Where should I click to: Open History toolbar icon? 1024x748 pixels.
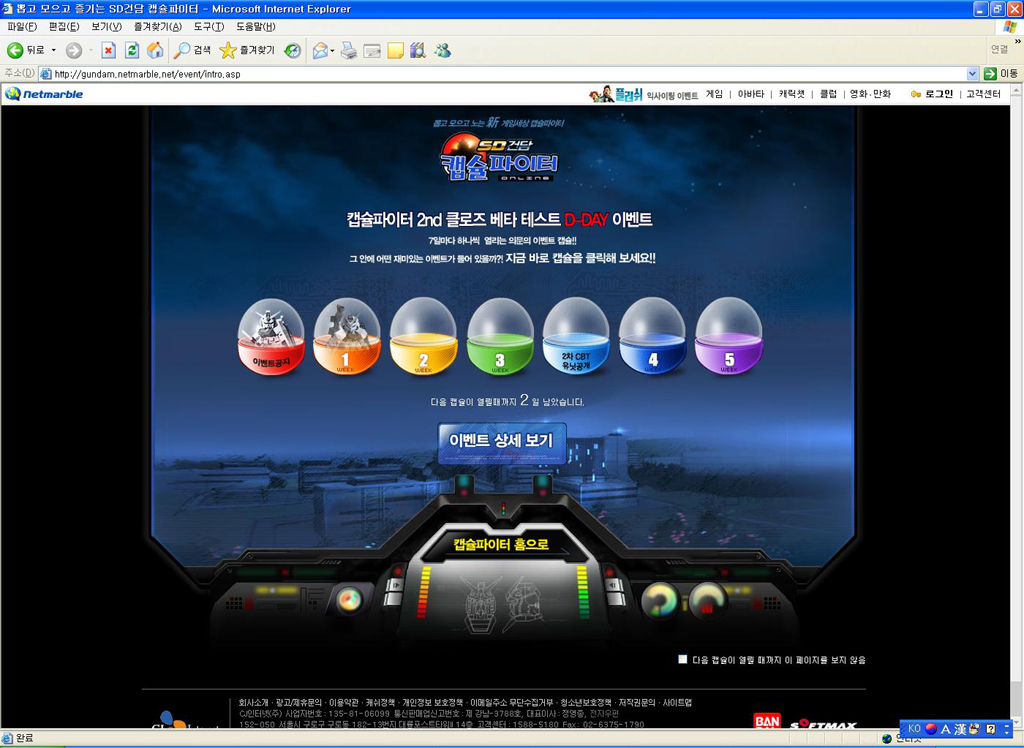coord(292,50)
